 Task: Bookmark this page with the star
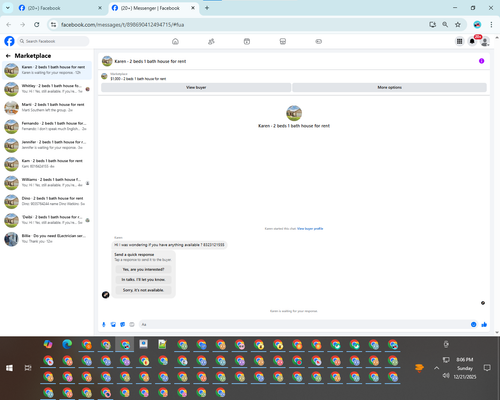(458, 25)
